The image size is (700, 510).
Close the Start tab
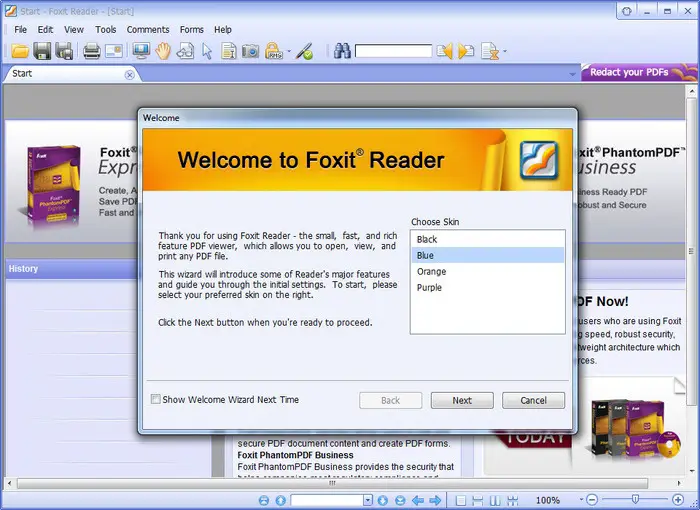click(129, 75)
